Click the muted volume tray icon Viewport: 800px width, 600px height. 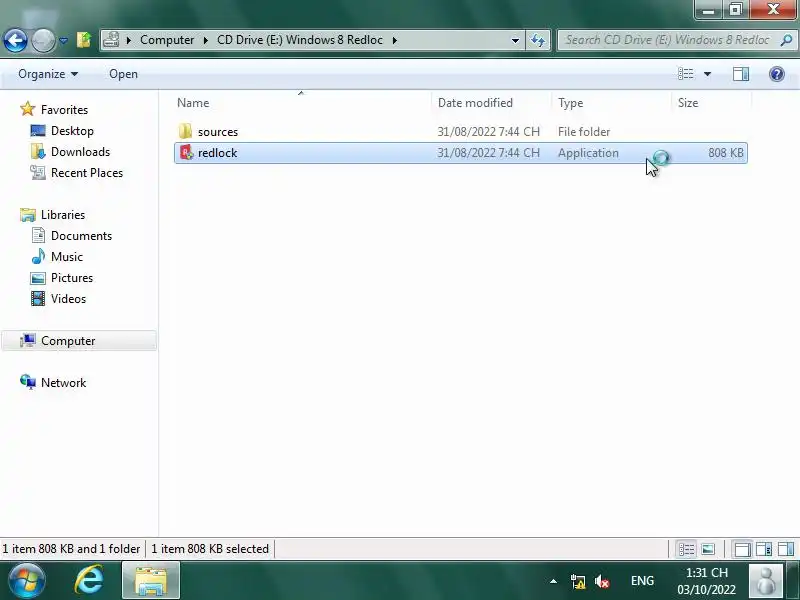602,581
